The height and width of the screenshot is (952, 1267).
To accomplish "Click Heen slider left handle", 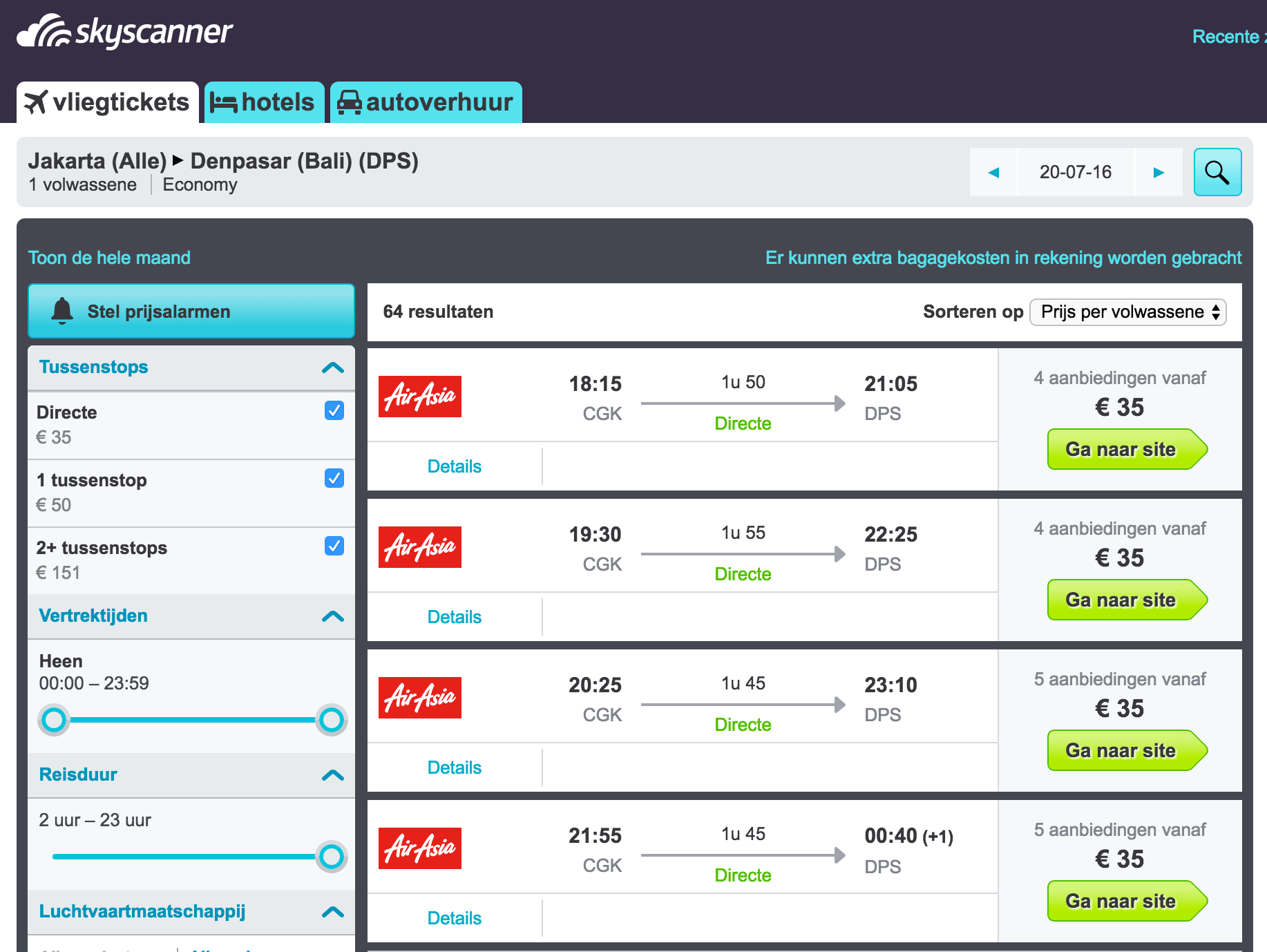I will [x=54, y=720].
